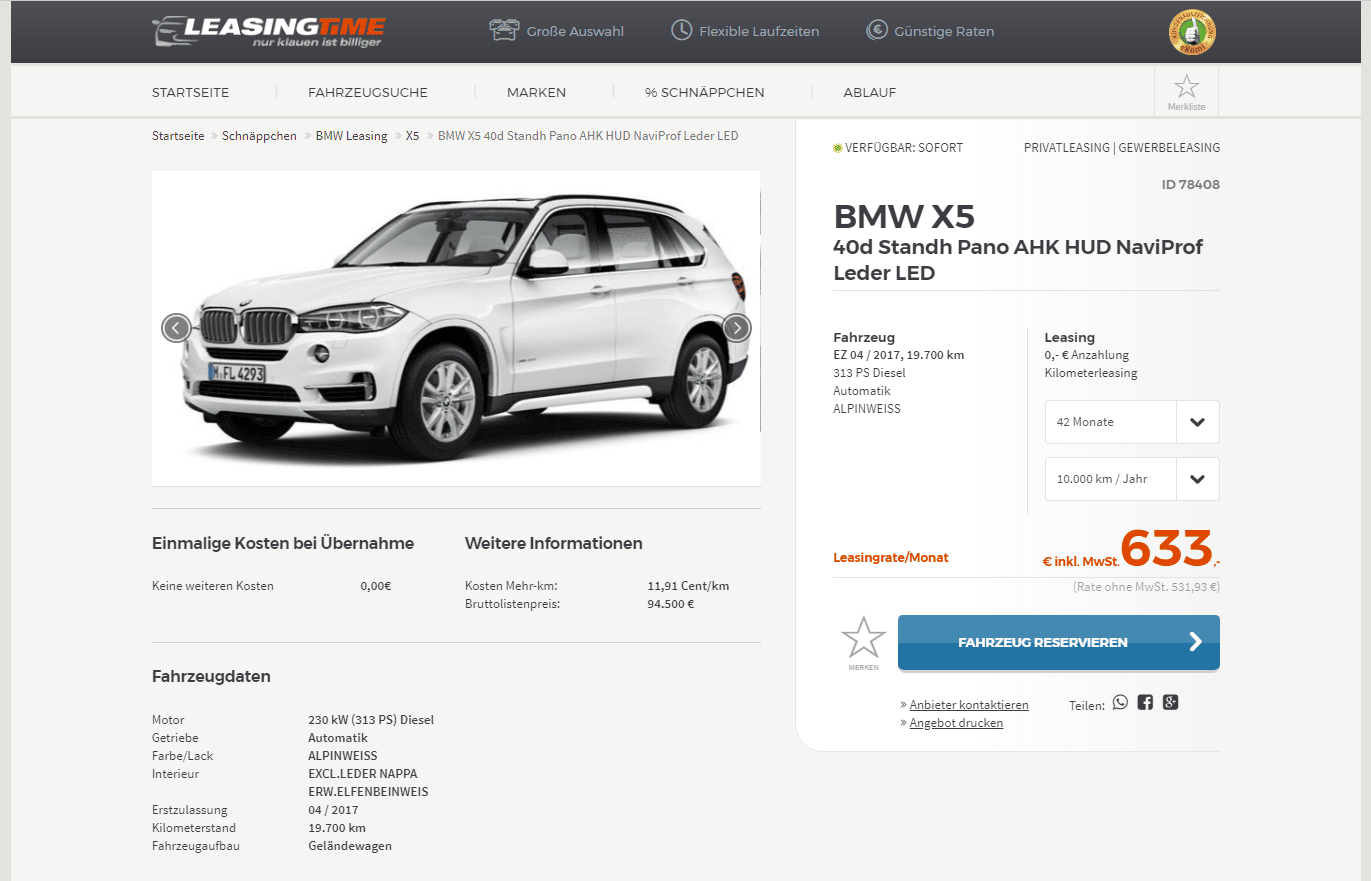Click the BMW X5 heading

[x=904, y=216]
